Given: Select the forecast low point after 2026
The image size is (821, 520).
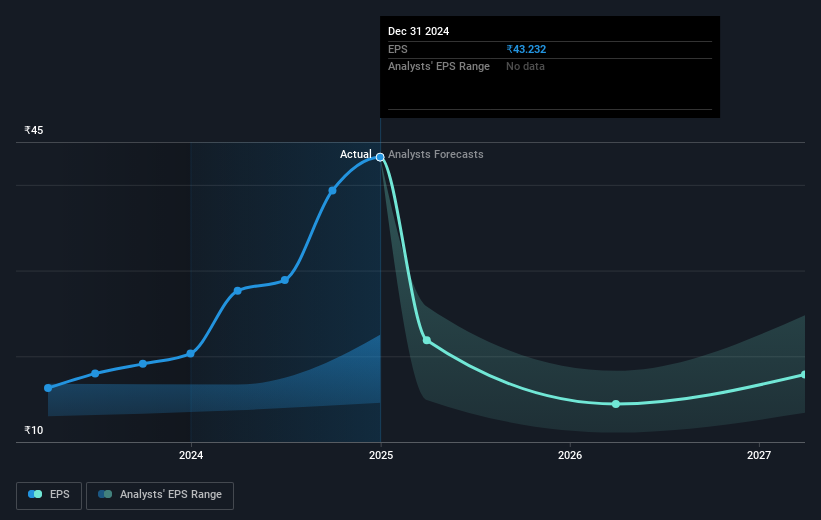Looking at the screenshot, I should 616,404.
